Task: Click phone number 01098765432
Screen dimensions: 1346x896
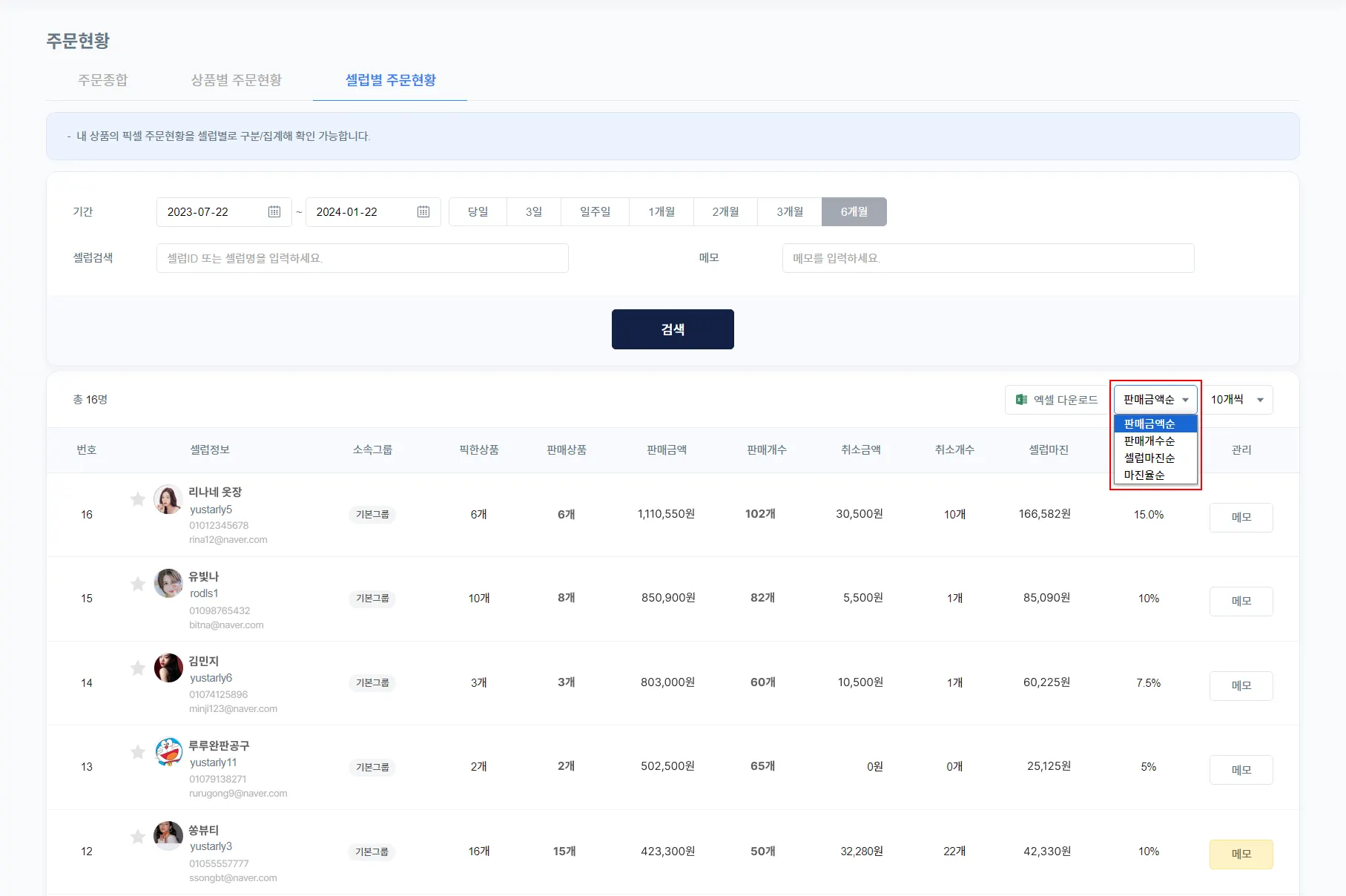Action: click(x=220, y=611)
